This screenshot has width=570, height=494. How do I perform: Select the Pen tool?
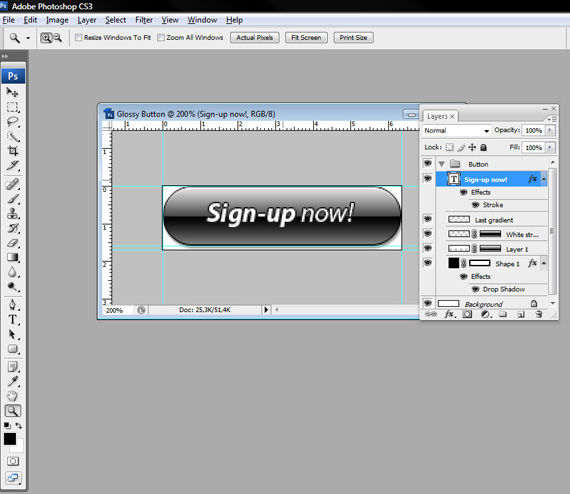click(x=13, y=305)
